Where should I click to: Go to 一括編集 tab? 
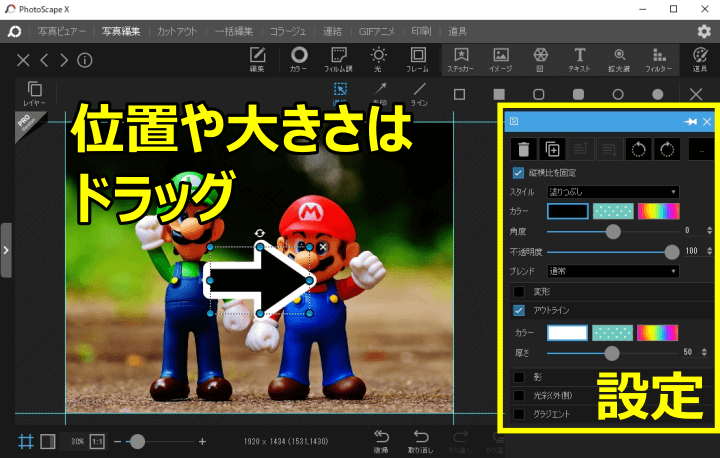[234, 31]
